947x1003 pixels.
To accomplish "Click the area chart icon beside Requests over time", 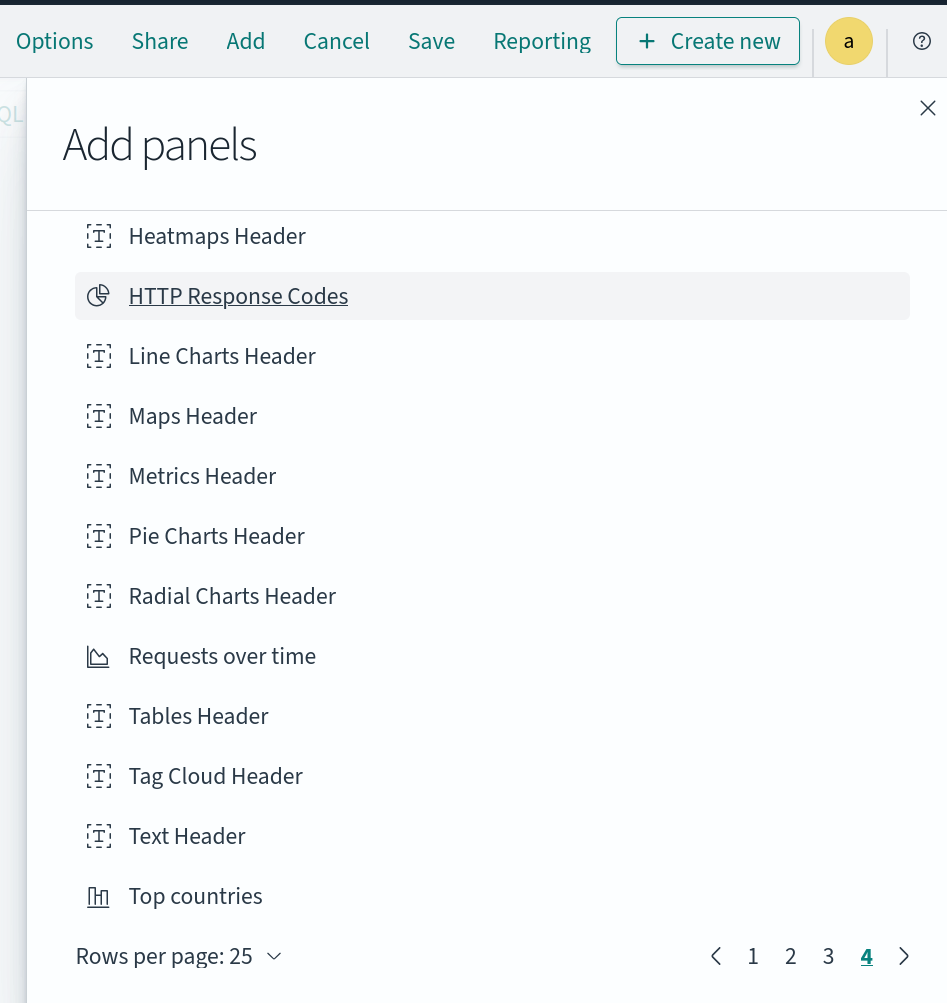I will click(98, 657).
